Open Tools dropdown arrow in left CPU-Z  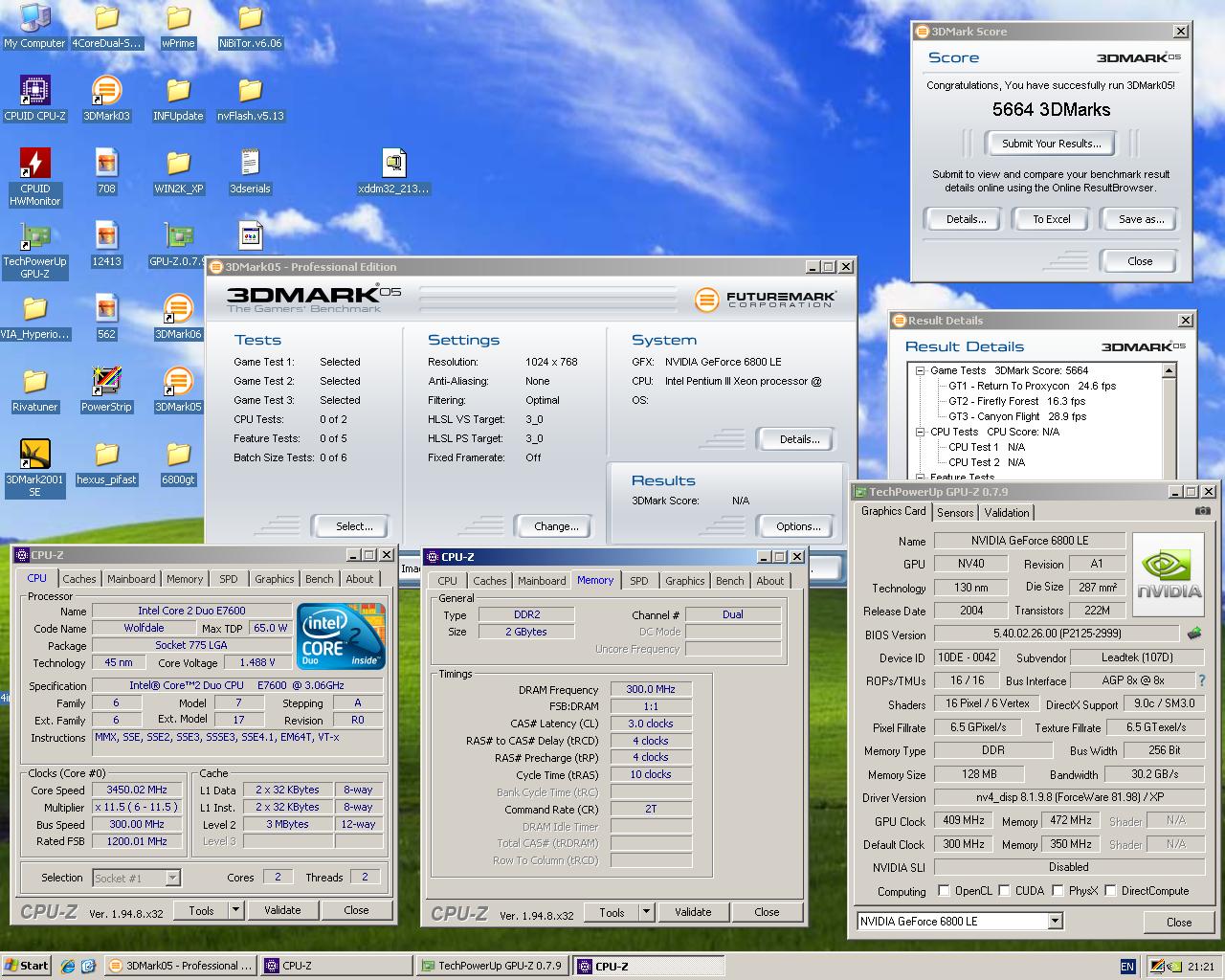(x=236, y=910)
